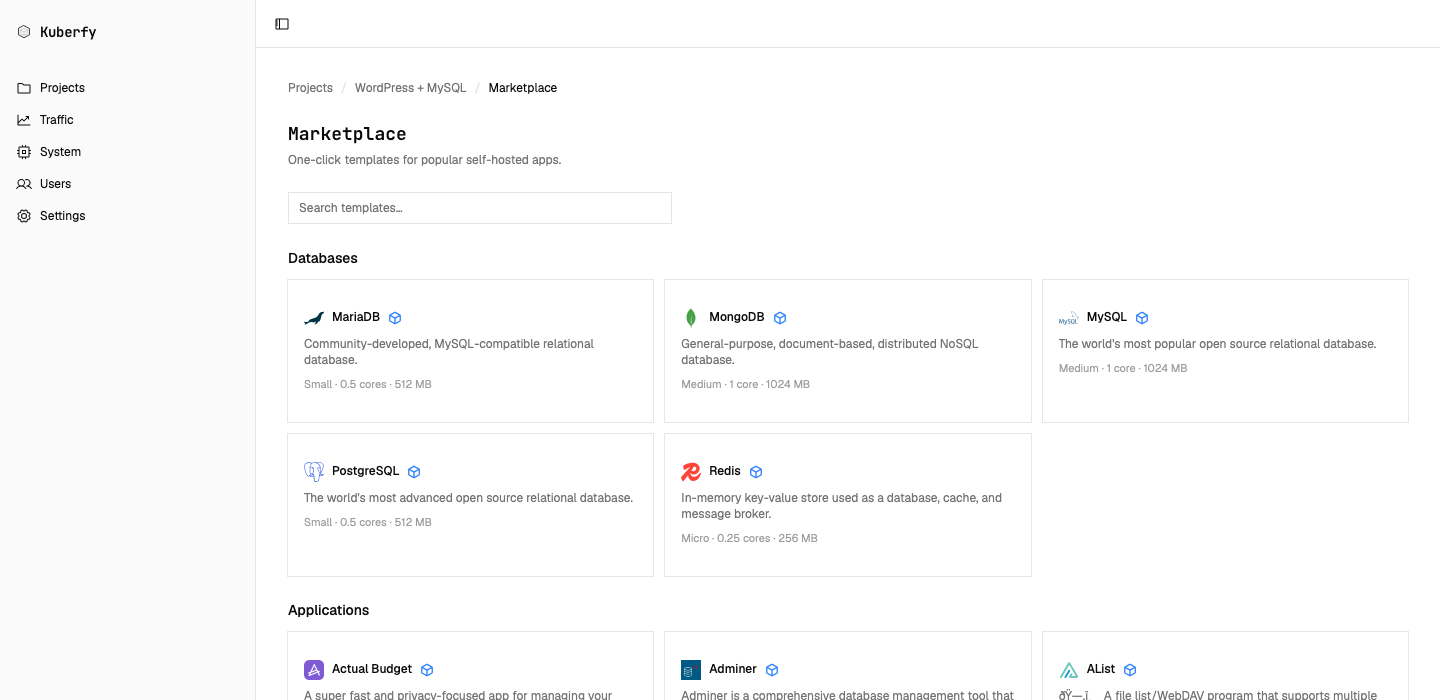Click MariaDB's 'Small · 0.5 cores · 512 MB' spec
Viewport: 1440px width, 700px height.
(x=368, y=384)
